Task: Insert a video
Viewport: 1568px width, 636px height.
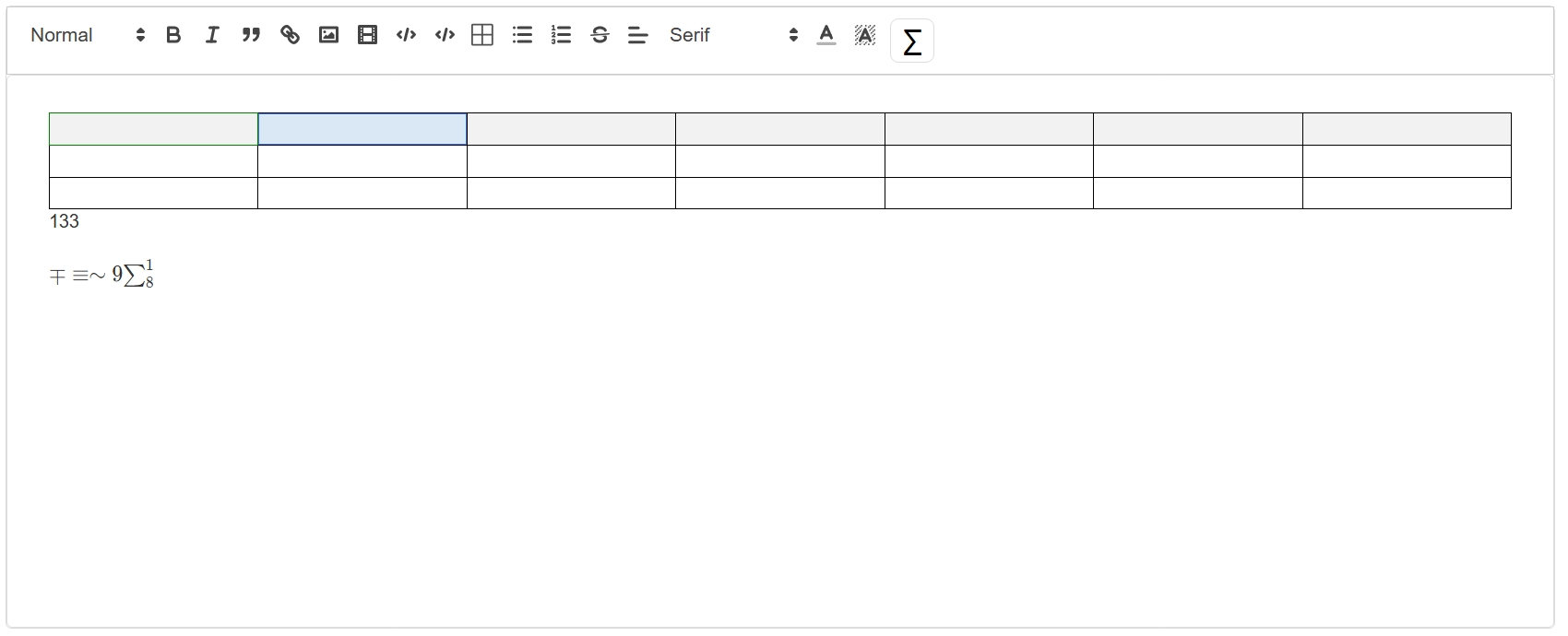Action: [x=367, y=35]
